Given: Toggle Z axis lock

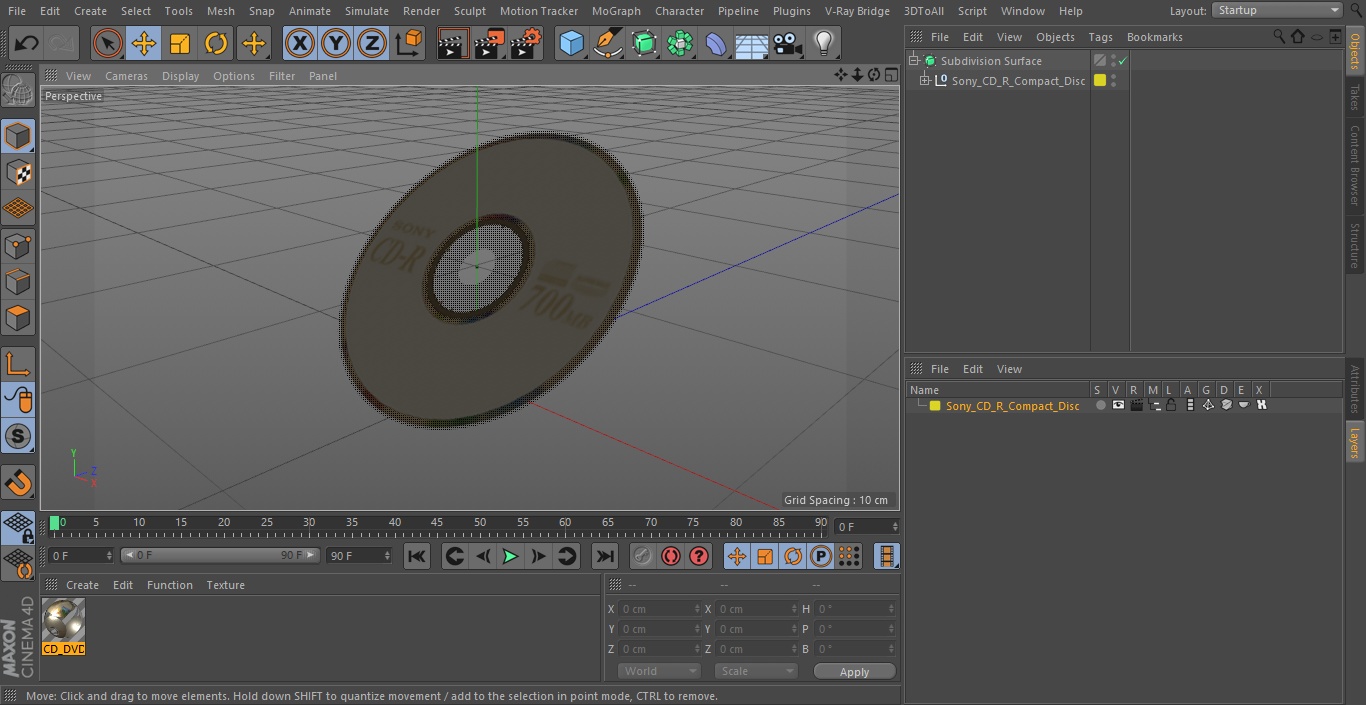Looking at the screenshot, I should (372, 44).
